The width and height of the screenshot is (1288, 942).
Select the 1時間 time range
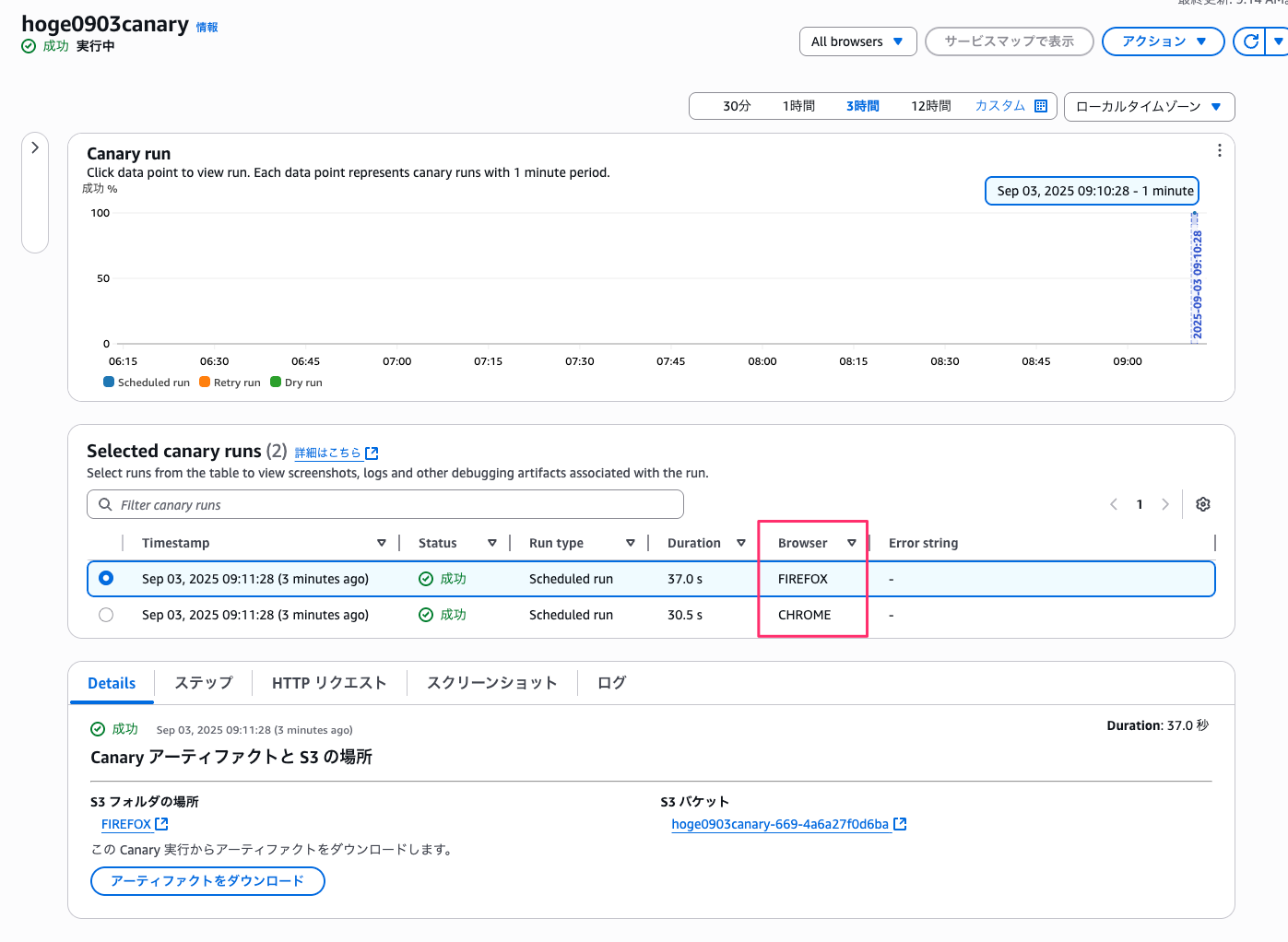pyautogui.click(x=798, y=106)
